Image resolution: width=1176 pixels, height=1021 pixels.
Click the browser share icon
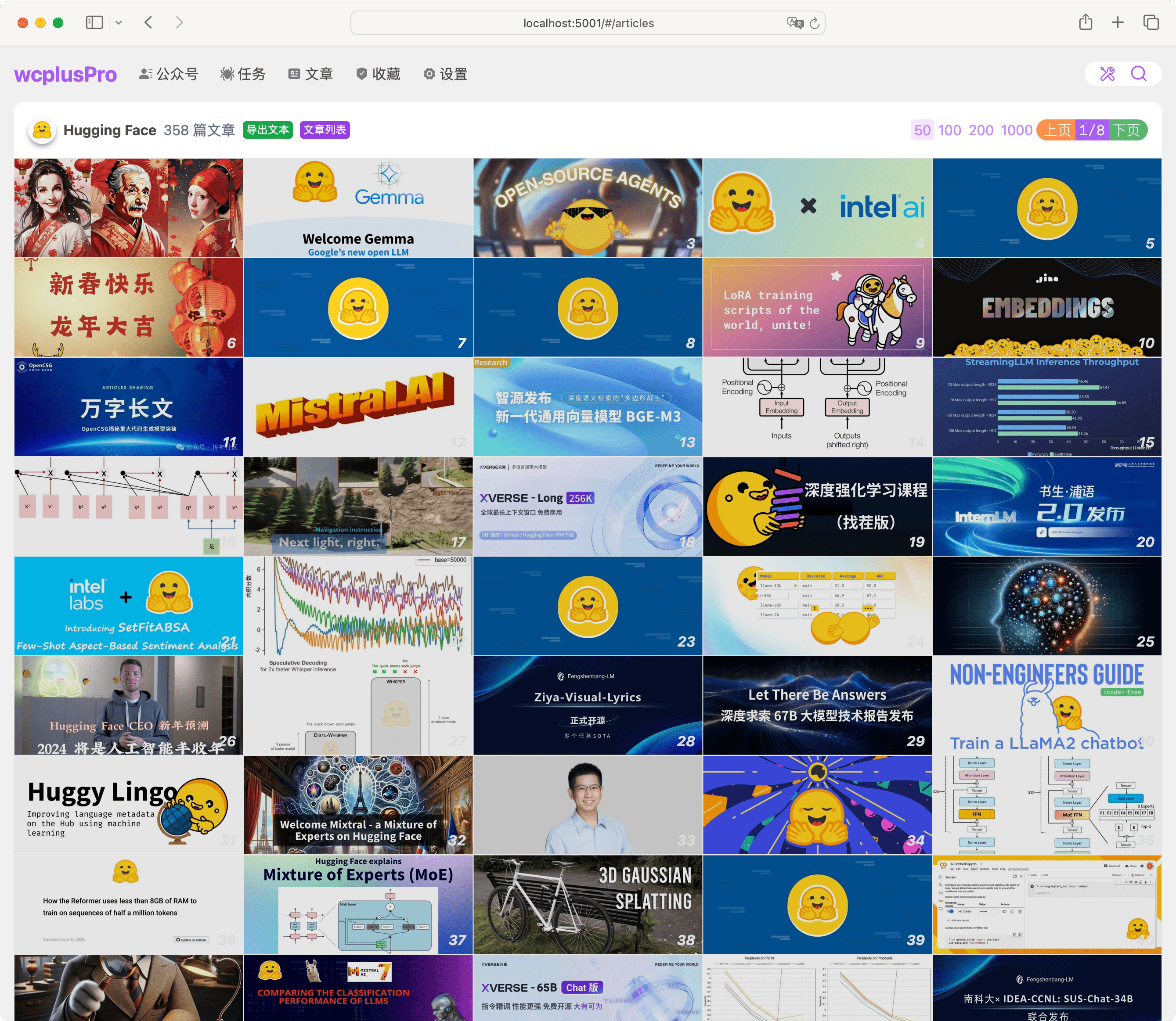[1086, 22]
